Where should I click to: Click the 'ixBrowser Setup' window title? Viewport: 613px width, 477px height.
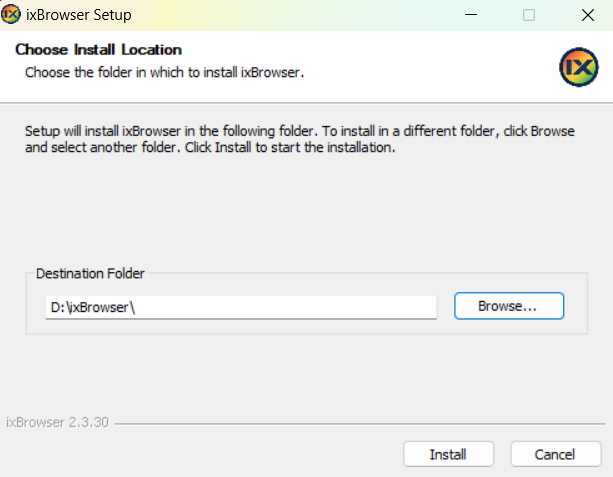tap(79, 15)
